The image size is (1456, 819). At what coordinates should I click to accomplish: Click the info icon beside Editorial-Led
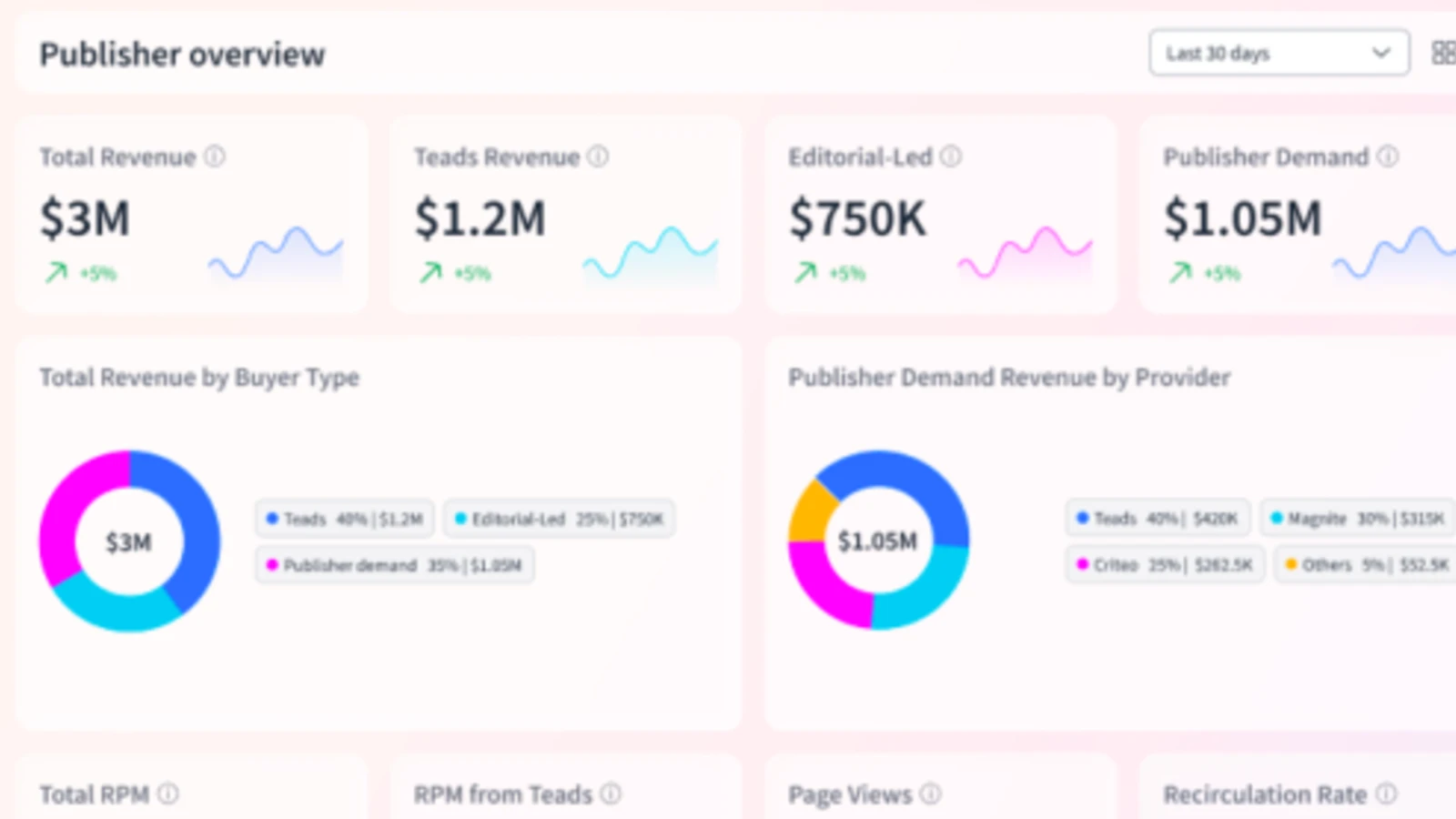coord(950,157)
